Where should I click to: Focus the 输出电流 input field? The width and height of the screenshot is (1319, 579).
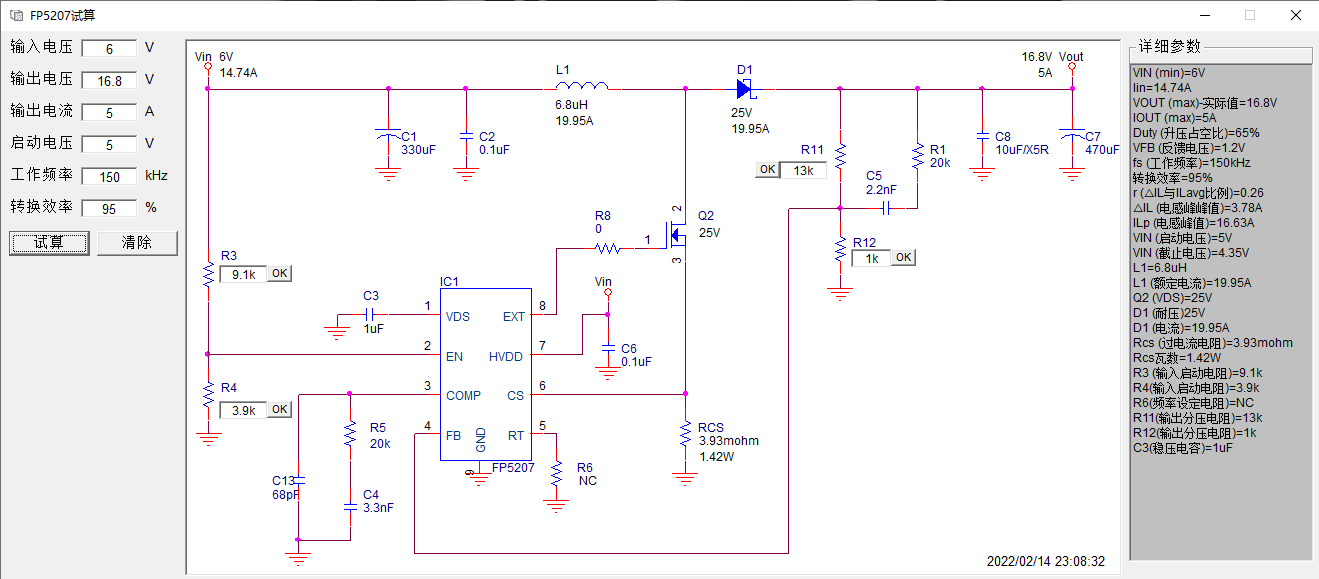coord(109,113)
